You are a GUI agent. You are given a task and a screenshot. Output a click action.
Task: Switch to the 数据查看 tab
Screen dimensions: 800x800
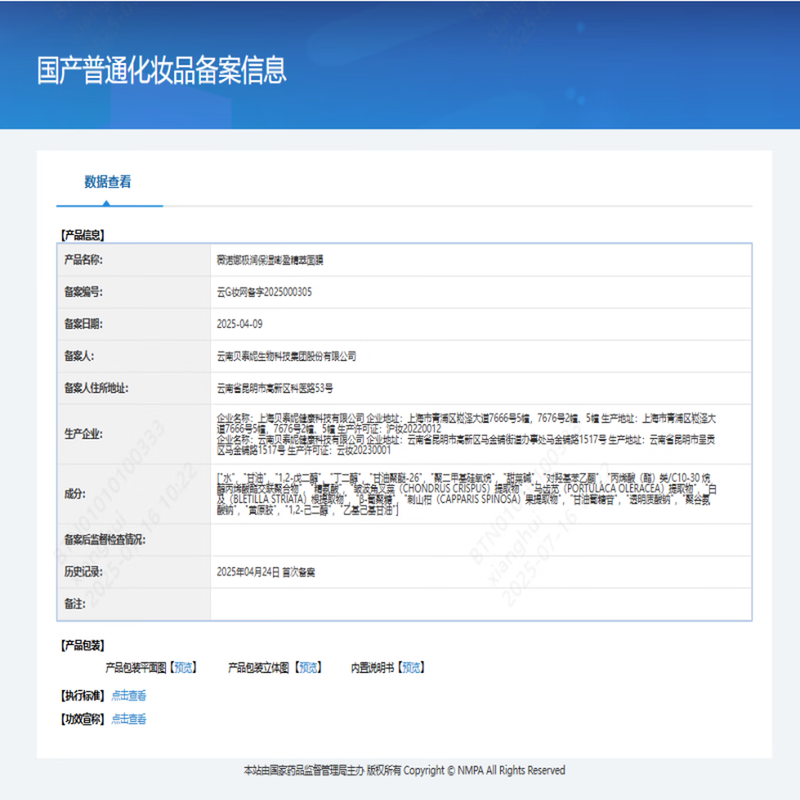coord(108,182)
